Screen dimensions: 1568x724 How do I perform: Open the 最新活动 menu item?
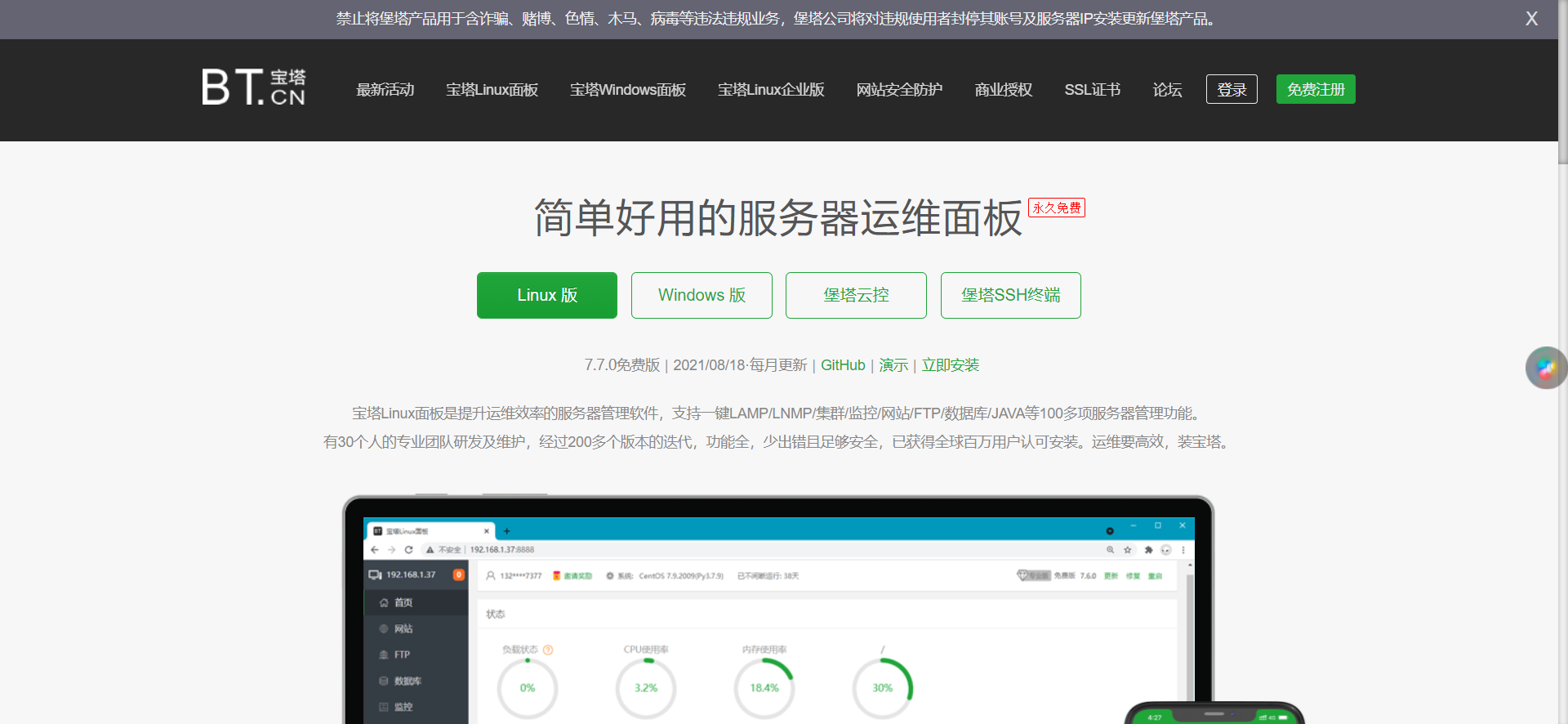coord(385,90)
